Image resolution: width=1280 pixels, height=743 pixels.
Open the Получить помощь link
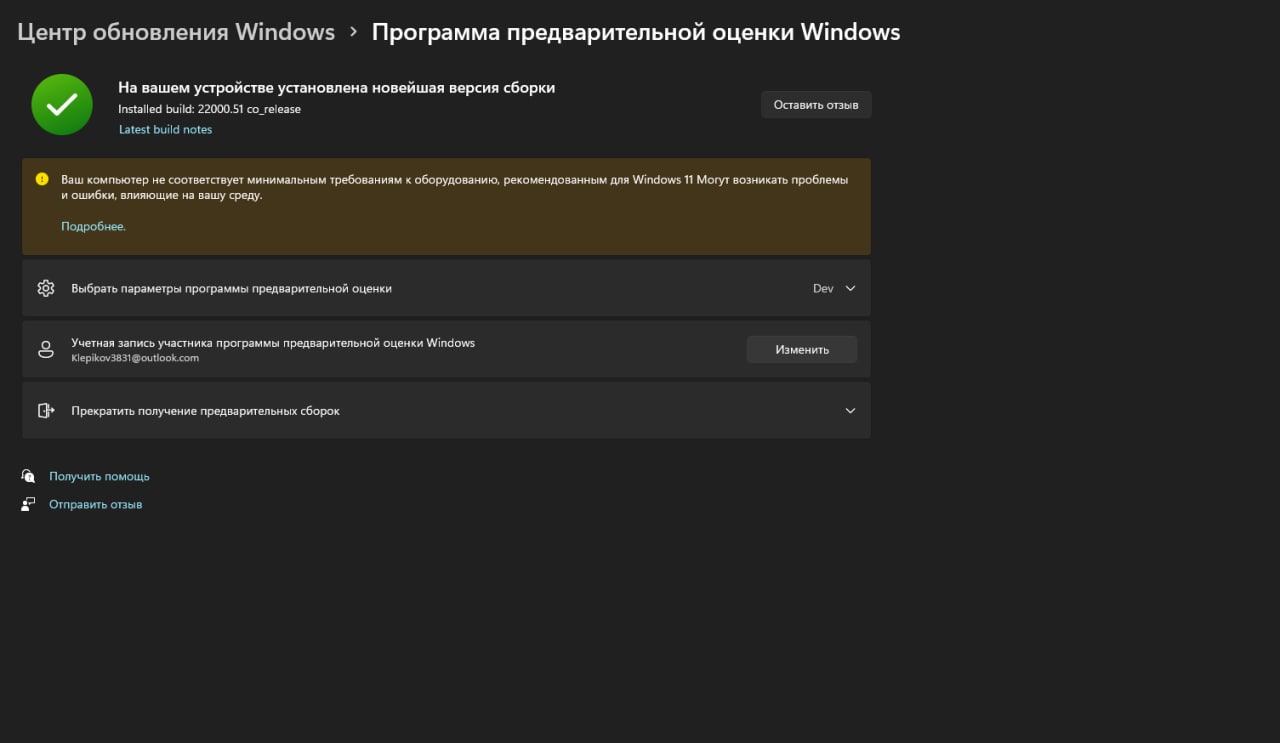(x=99, y=477)
